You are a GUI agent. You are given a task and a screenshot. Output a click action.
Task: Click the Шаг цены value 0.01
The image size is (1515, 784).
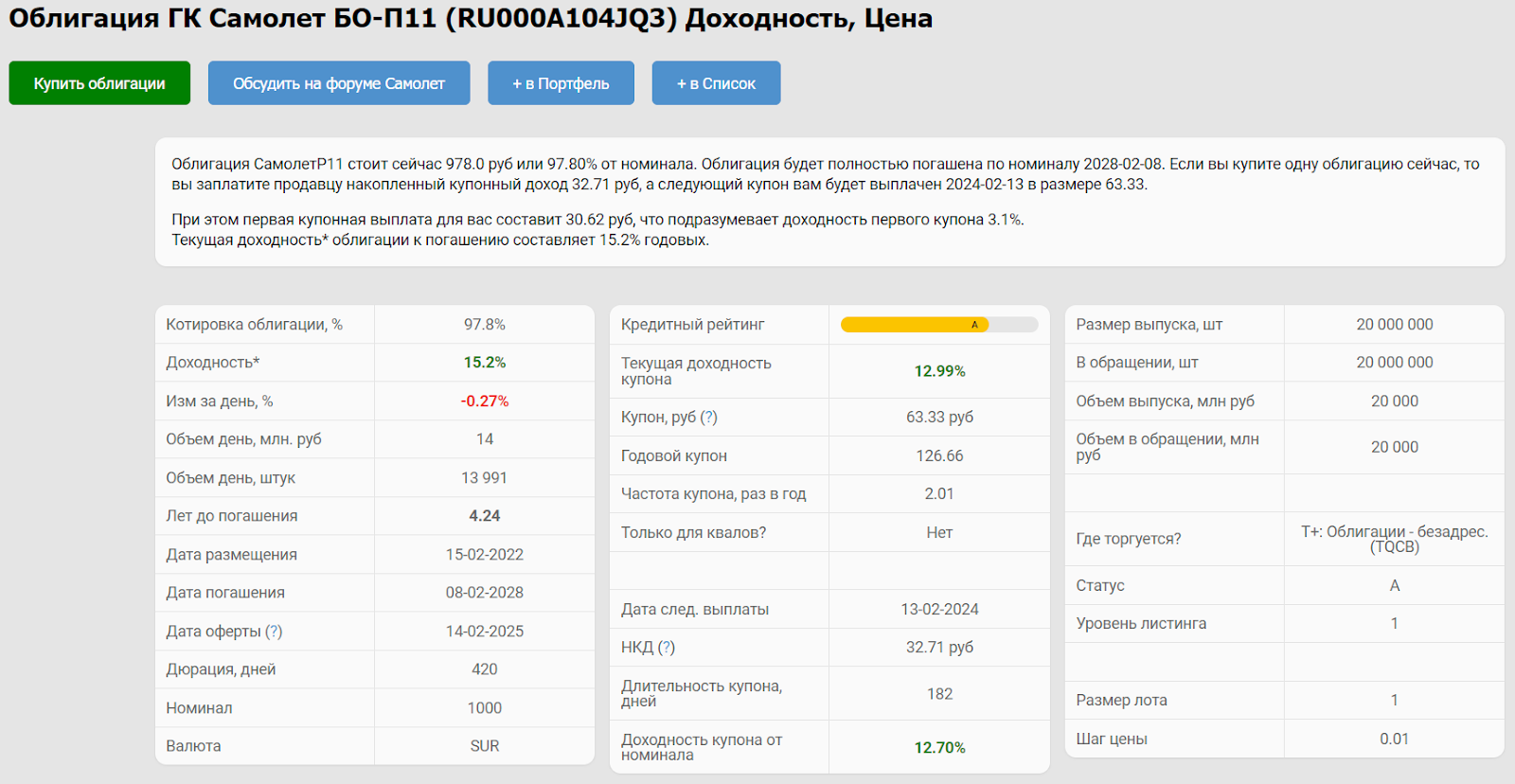1395,739
